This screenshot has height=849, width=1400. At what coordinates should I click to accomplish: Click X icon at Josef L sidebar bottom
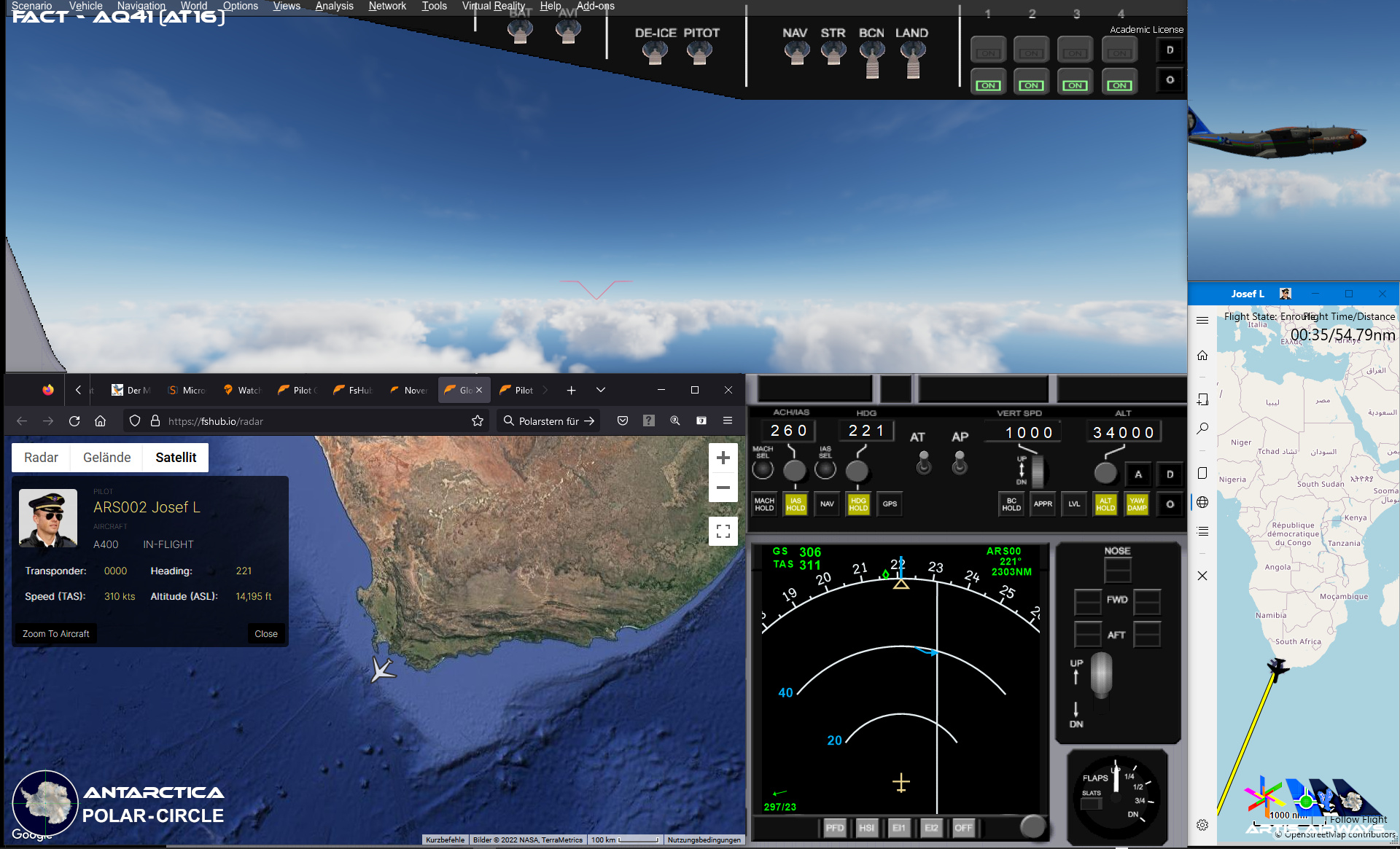coord(1202,576)
